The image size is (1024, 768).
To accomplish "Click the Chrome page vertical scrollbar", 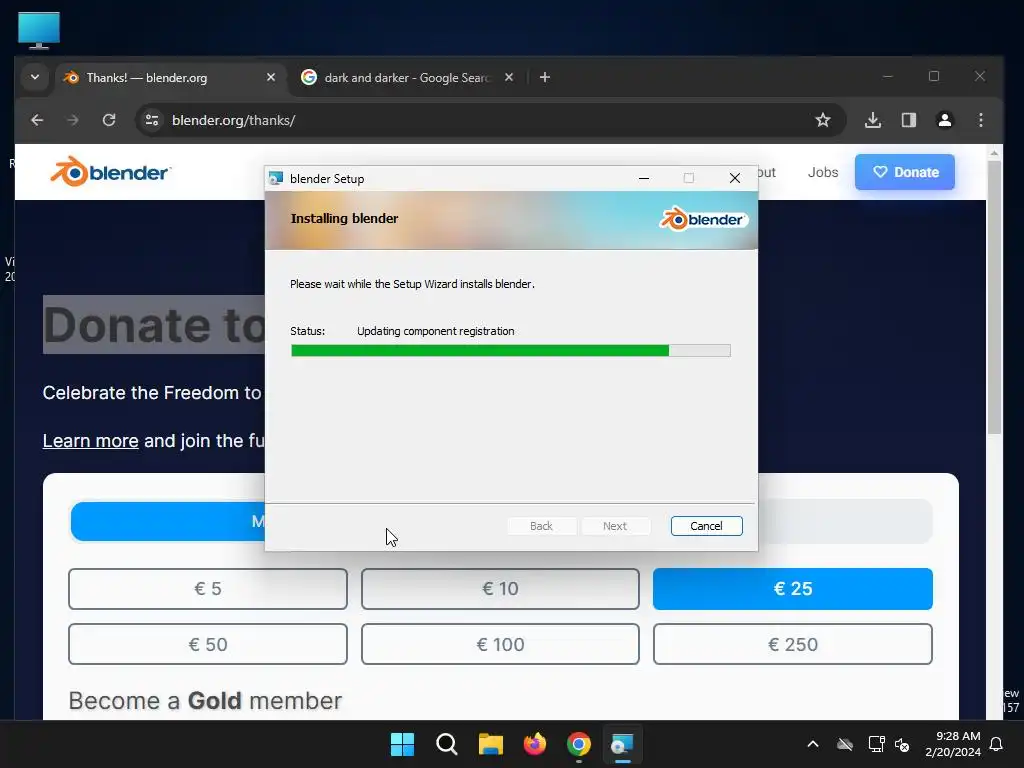I will 994,298.
